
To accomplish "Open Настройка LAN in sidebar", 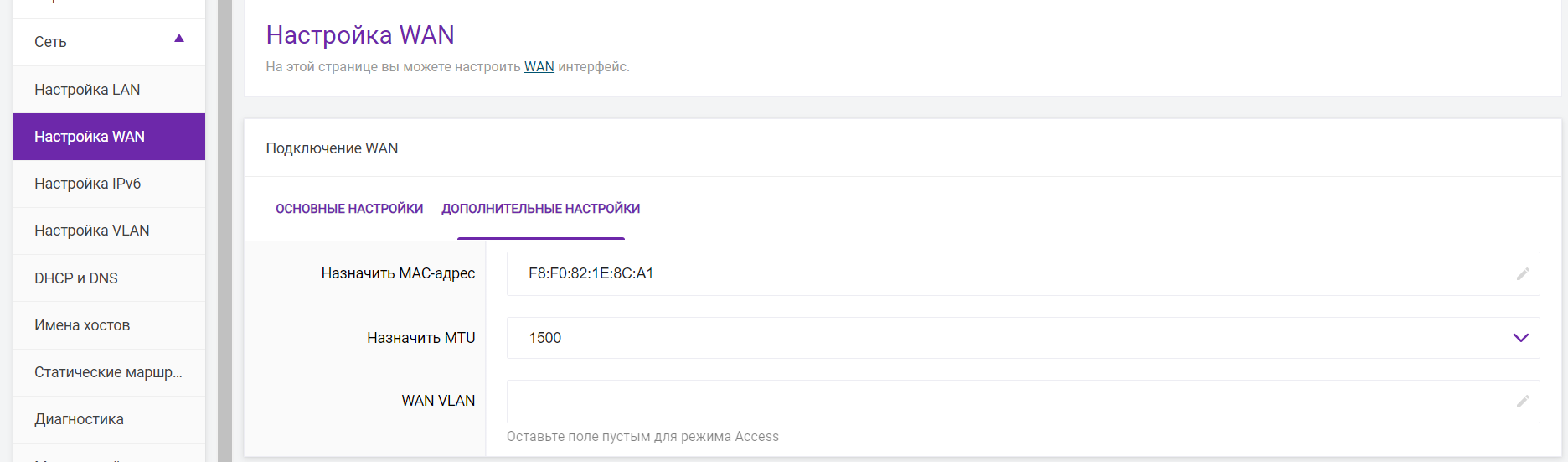I will 109,90.
